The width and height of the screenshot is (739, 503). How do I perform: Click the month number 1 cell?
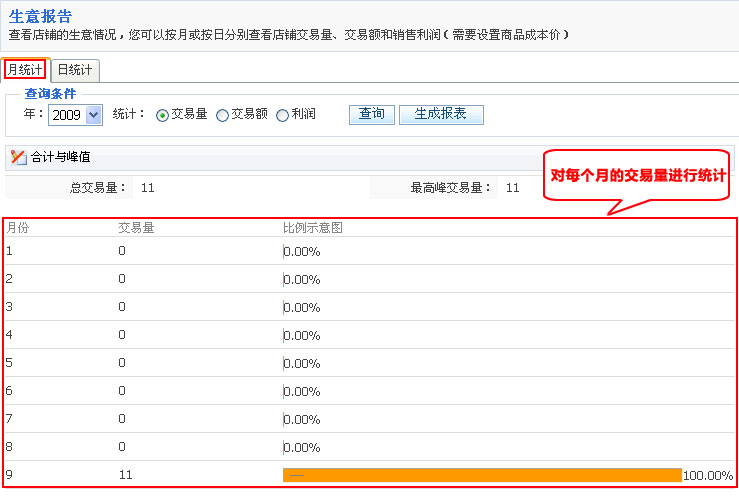click(9, 251)
